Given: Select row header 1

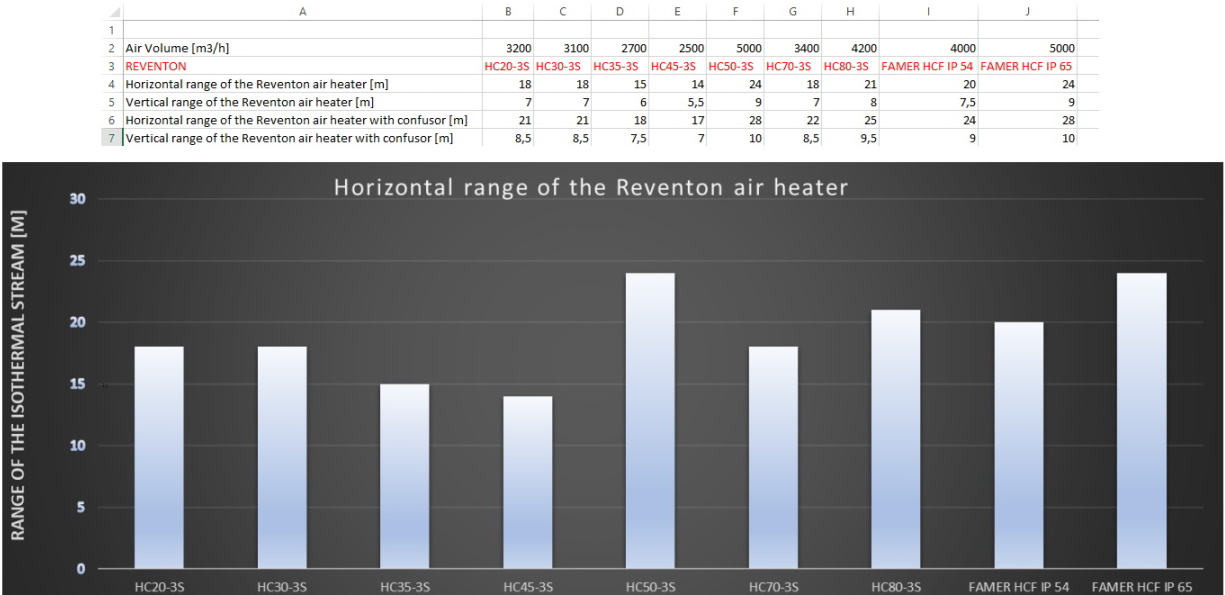Looking at the screenshot, I should 113,30.
